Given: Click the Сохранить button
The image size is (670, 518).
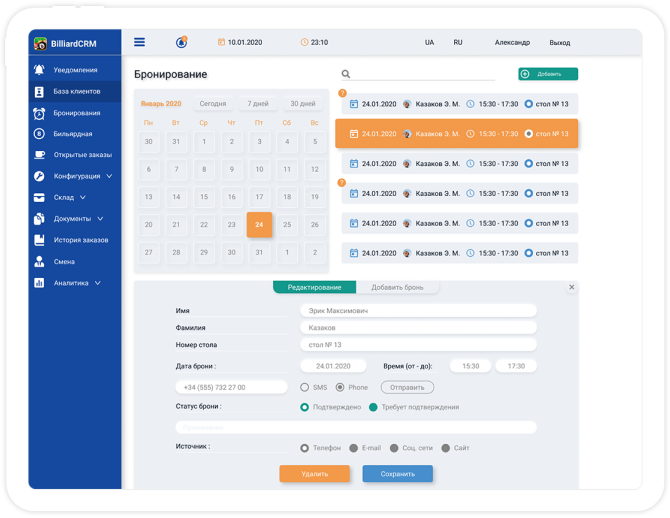Looking at the screenshot, I should pos(397,474).
